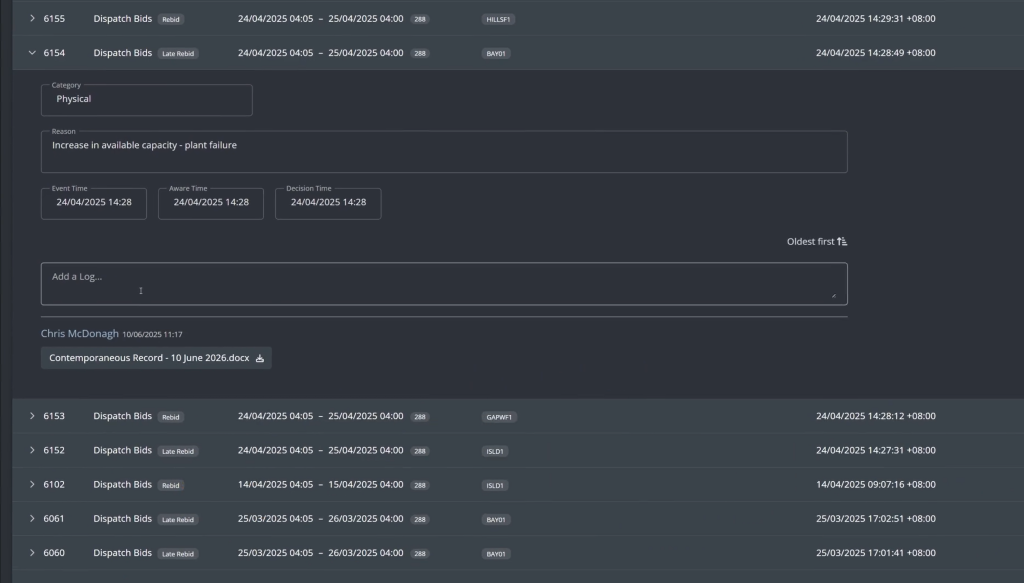
Task: Edit the Aware Time field
Action: pyautogui.click(x=211, y=203)
